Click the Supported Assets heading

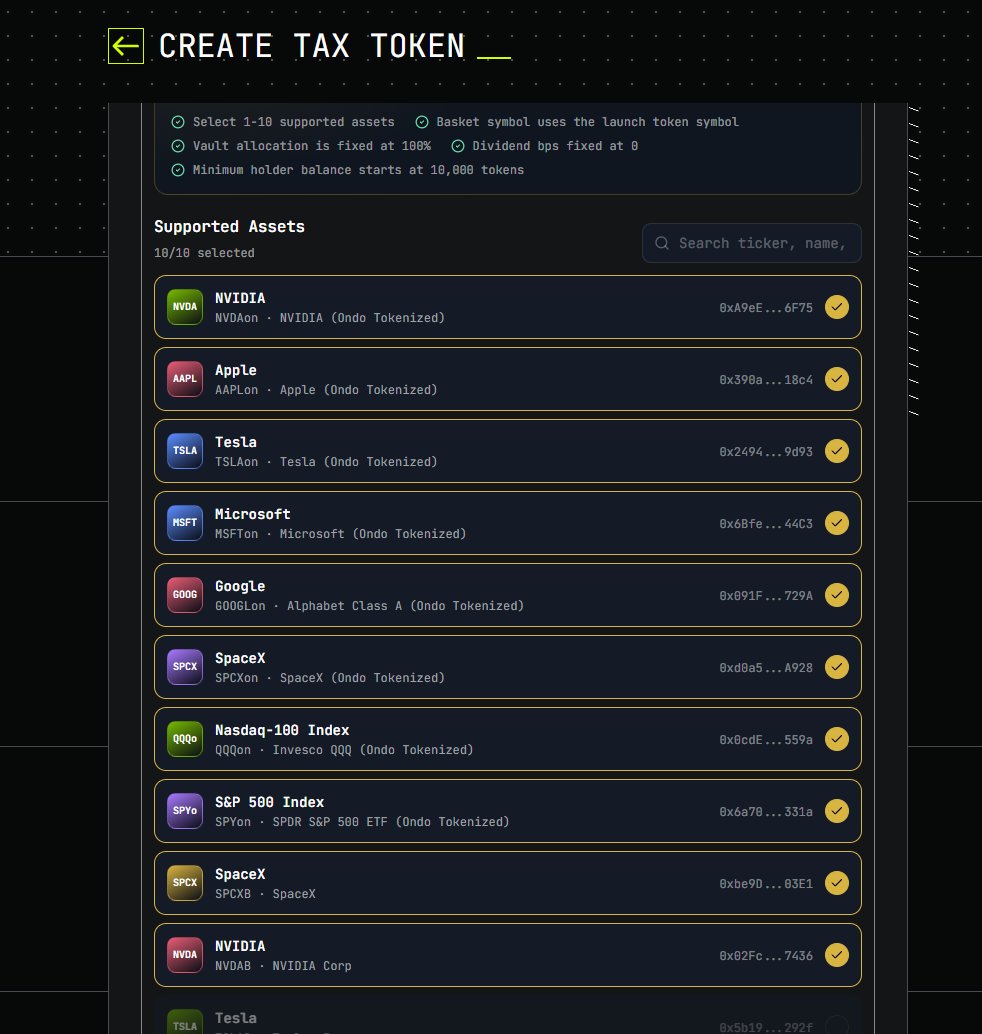[229, 226]
